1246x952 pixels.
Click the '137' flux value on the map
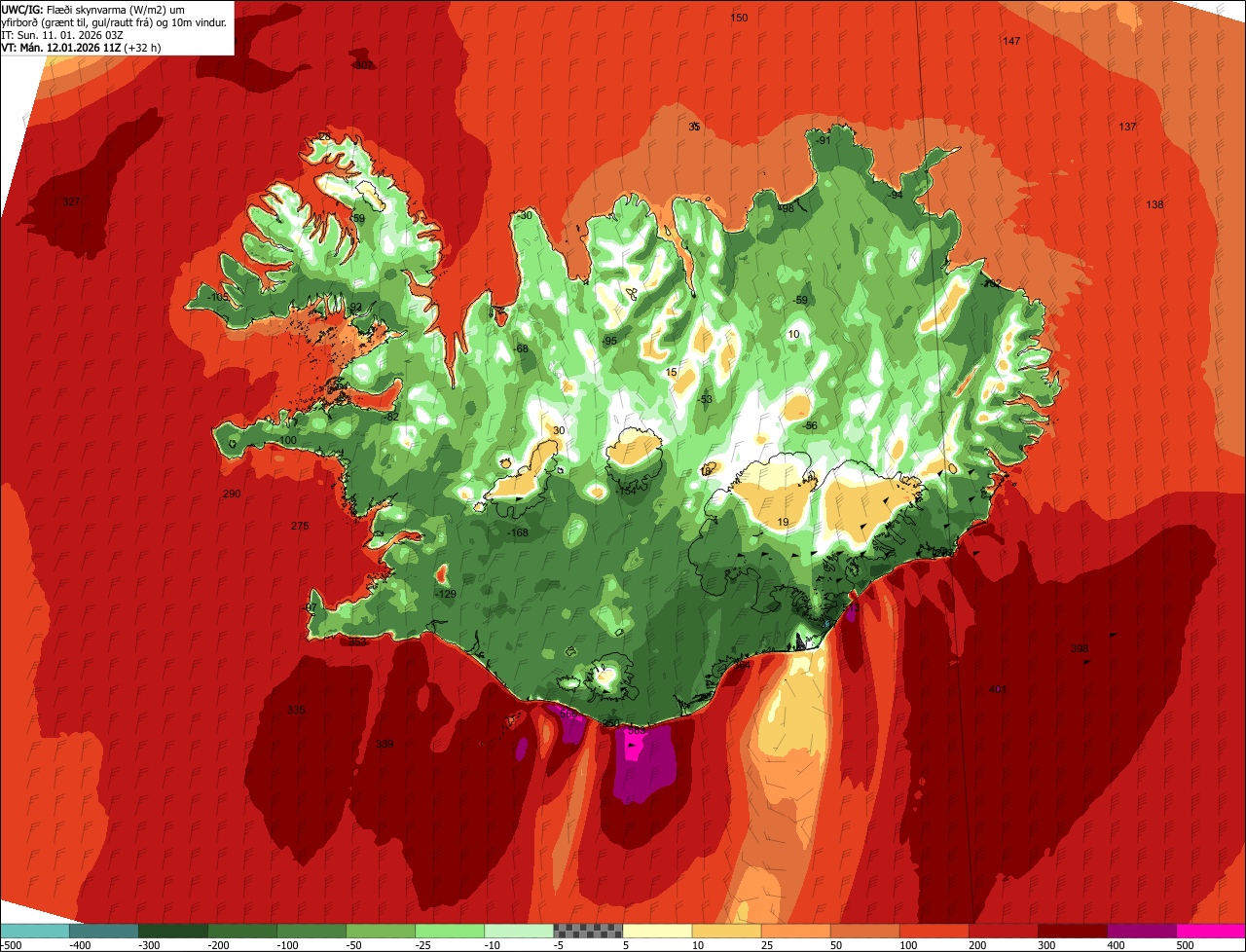(x=1127, y=128)
